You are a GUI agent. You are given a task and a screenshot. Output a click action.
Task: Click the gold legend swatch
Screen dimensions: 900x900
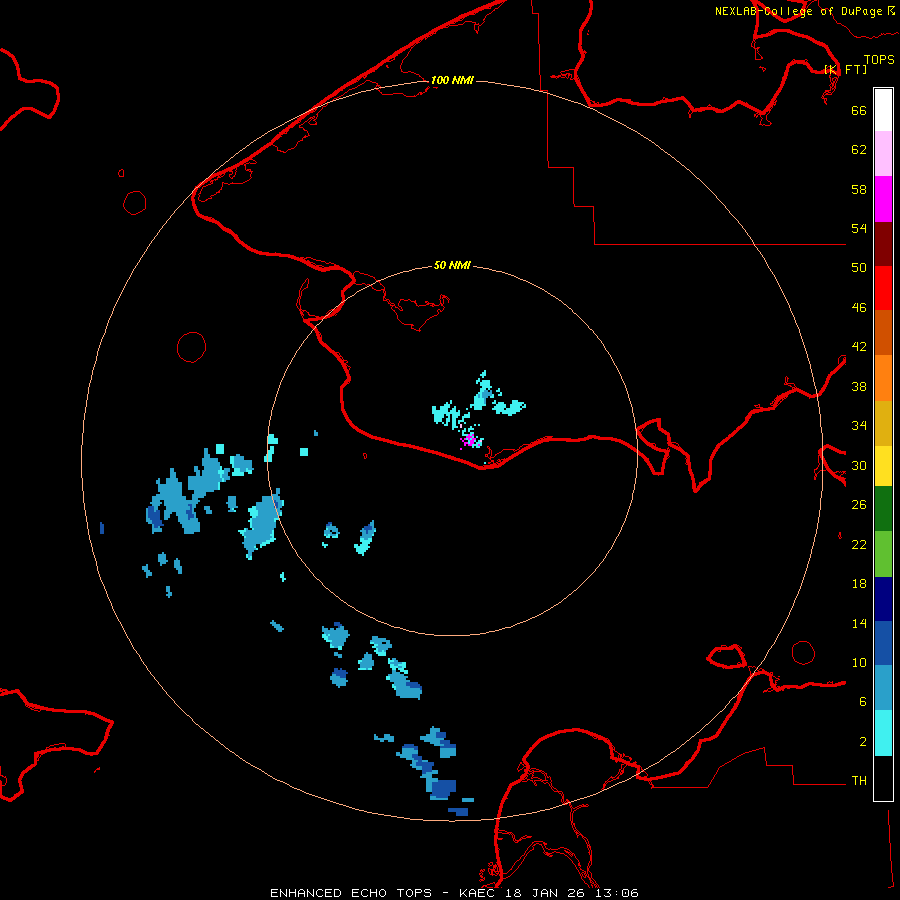point(883,423)
